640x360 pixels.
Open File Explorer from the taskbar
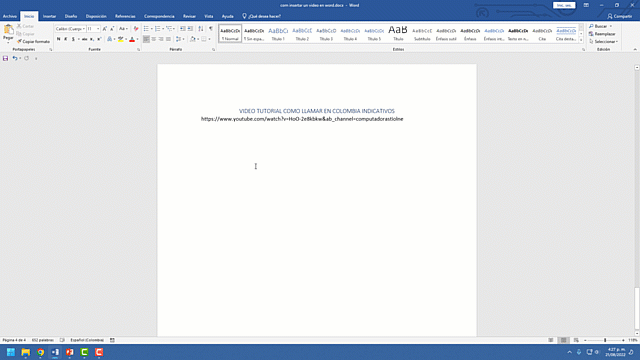pos(26,352)
